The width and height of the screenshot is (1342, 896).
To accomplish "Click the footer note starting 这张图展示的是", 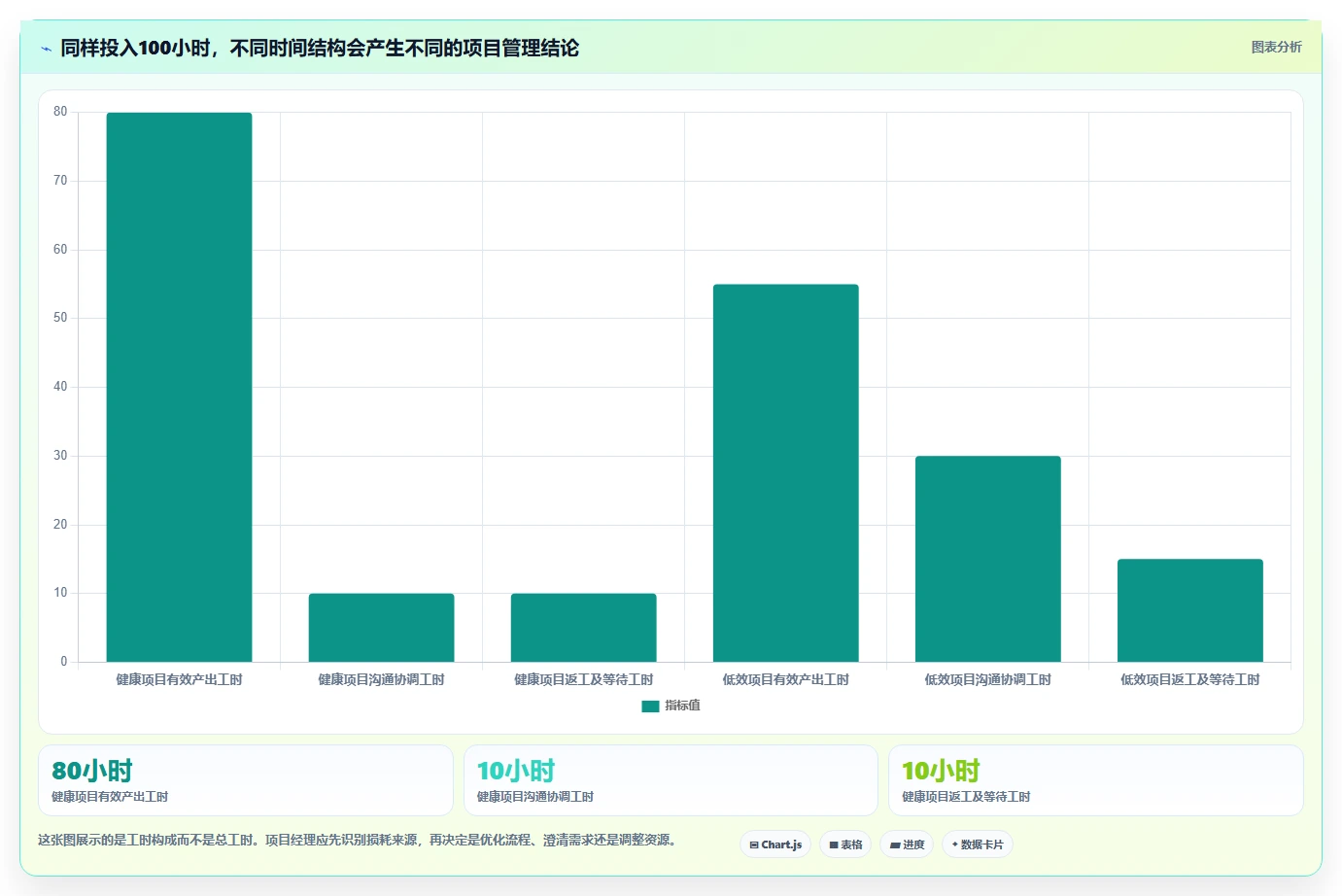I will click(x=358, y=840).
